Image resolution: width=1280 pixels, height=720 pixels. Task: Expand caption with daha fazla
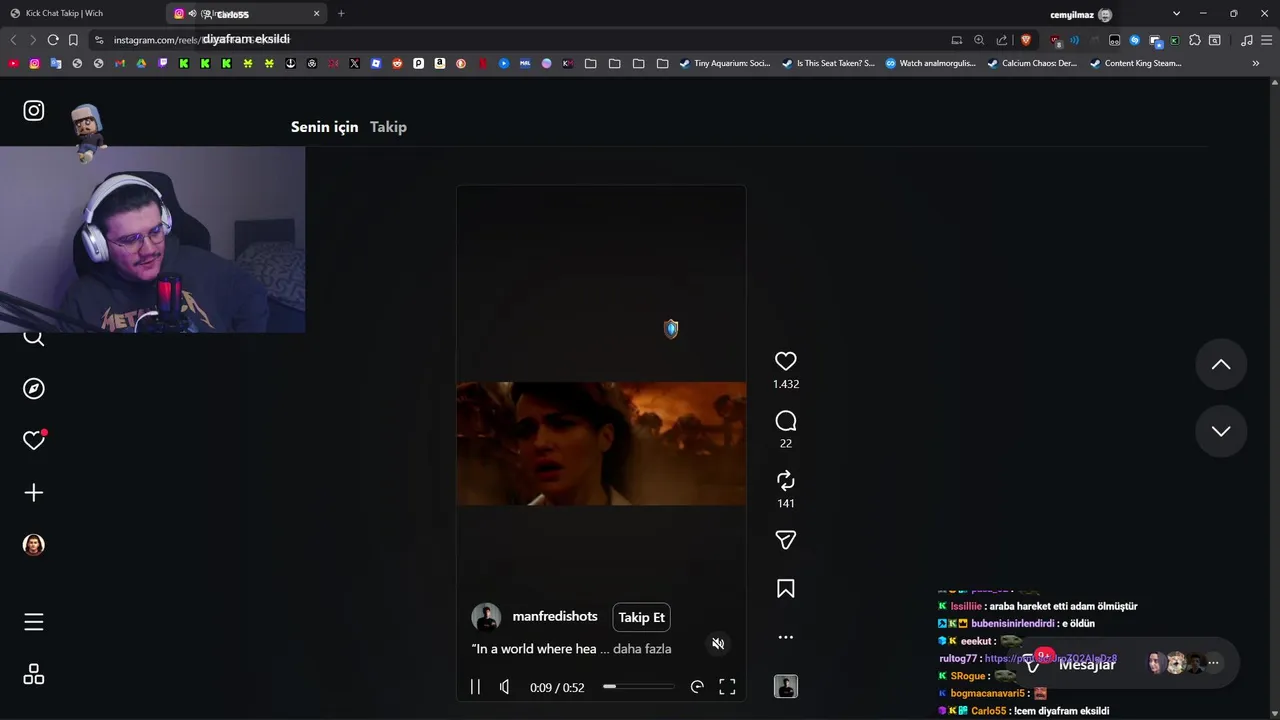pyautogui.click(x=642, y=649)
